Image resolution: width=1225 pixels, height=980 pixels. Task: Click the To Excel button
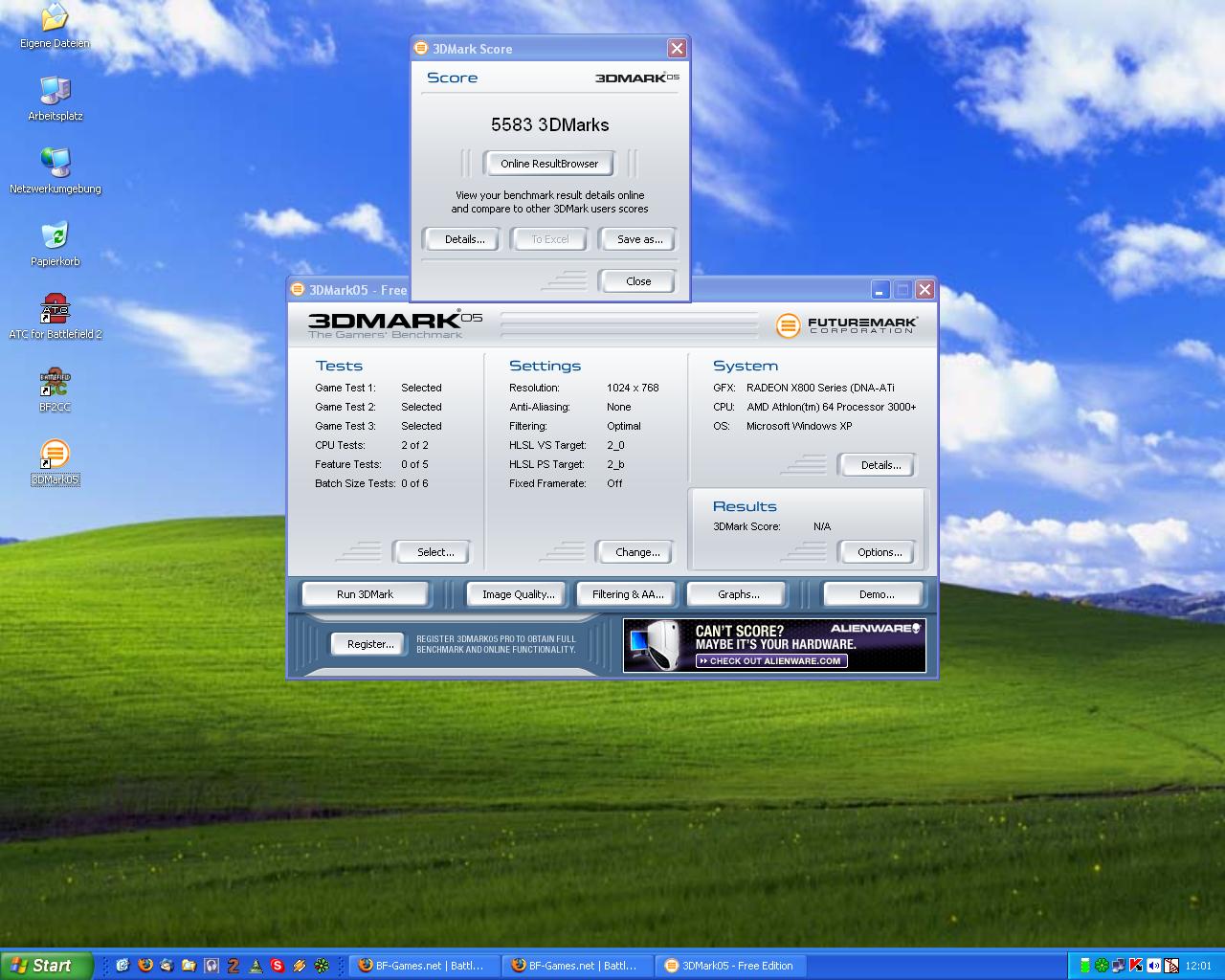549,239
